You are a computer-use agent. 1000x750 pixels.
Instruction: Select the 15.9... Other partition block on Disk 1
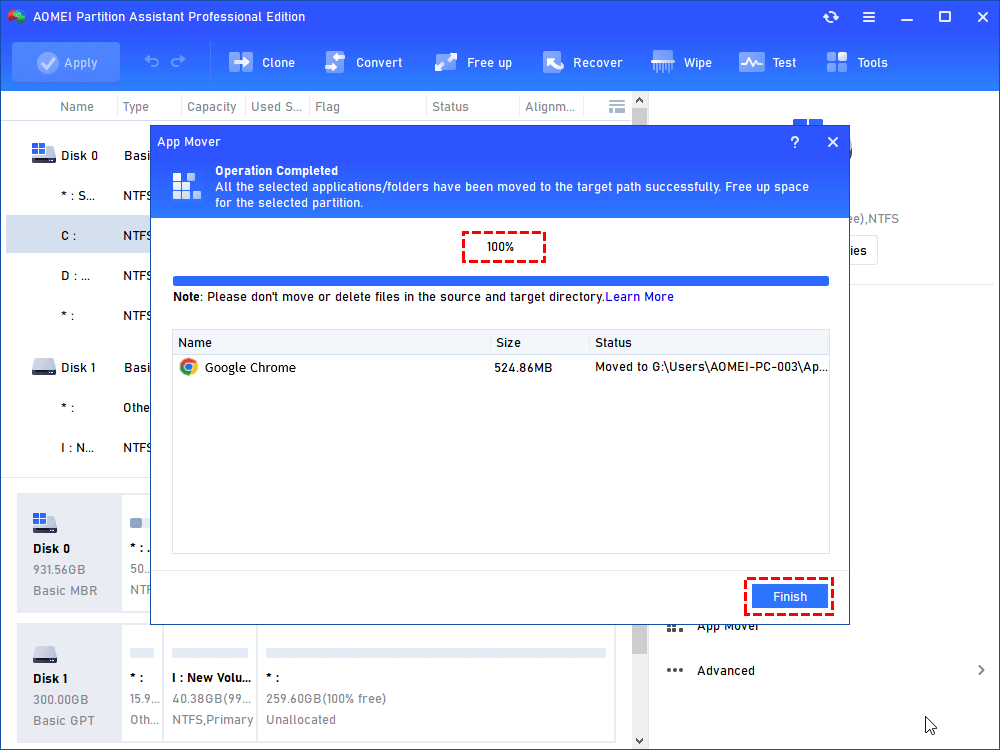point(142,683)
